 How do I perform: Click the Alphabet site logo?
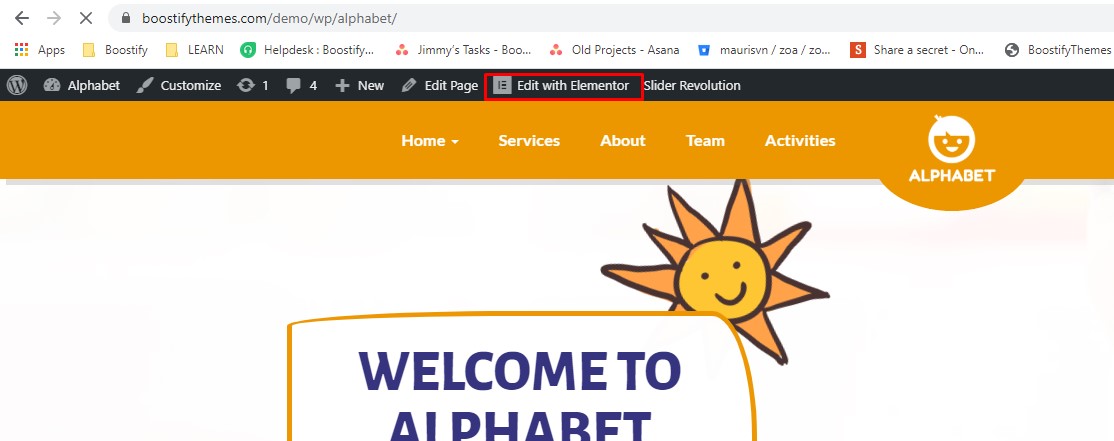click(x=952, y=149)
